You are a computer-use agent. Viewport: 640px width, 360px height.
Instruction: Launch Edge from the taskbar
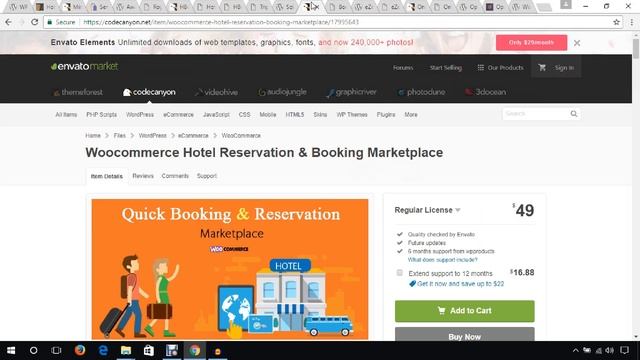(x=103, y=351)
